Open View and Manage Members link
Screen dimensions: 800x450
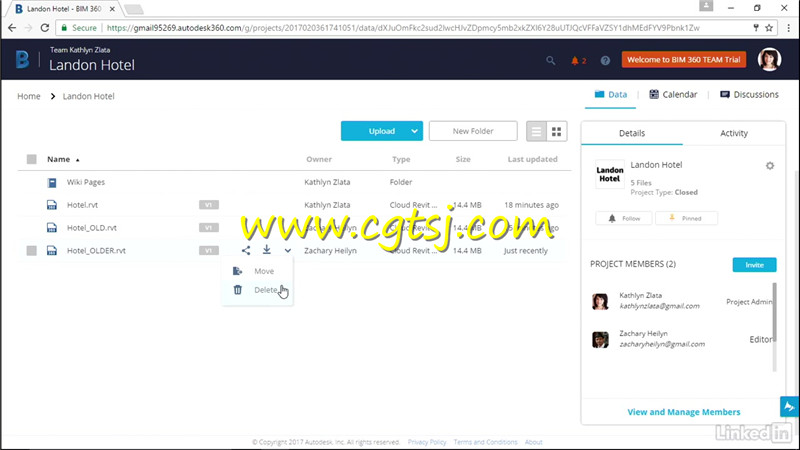(684, 412)
